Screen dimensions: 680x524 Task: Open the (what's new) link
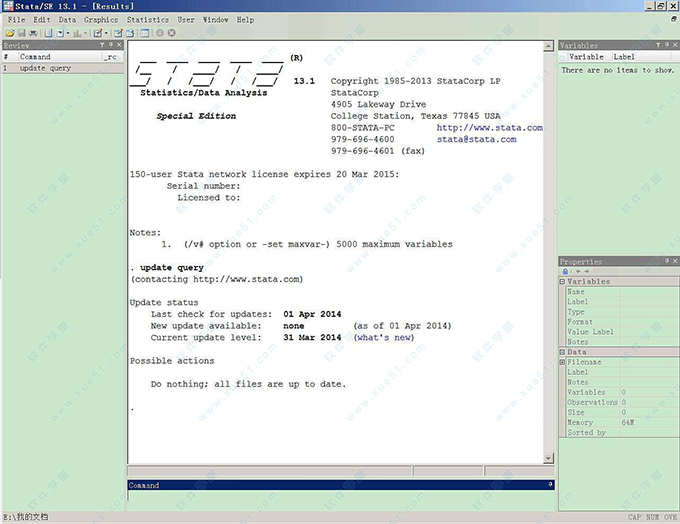(384, 337)
